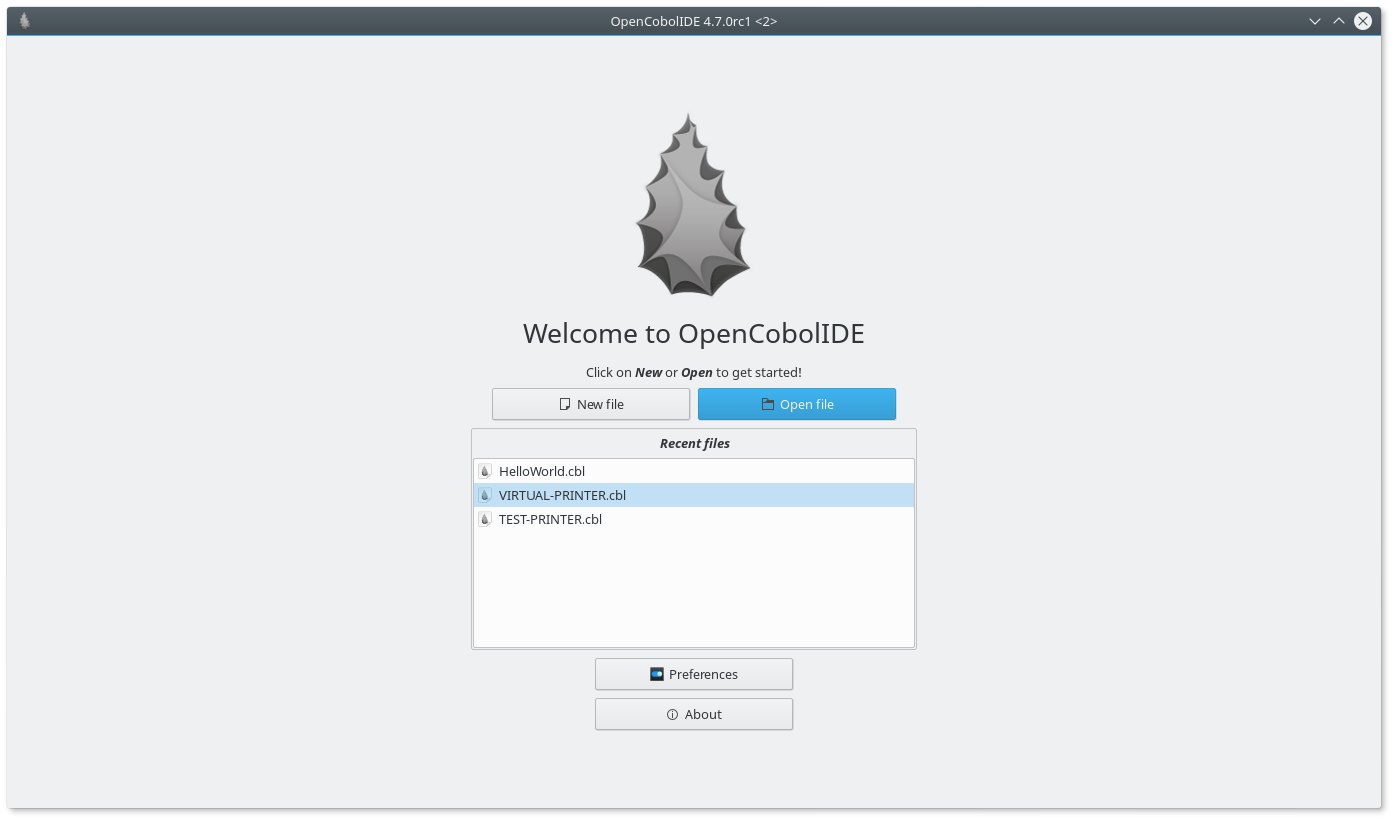
Task: Click the New file button
Action: 591,404
